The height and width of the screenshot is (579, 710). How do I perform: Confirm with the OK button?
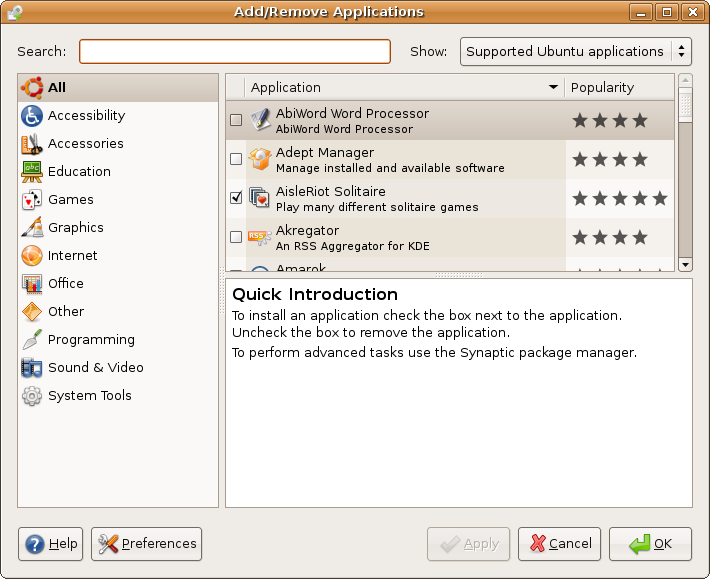[x=650, y=544]
